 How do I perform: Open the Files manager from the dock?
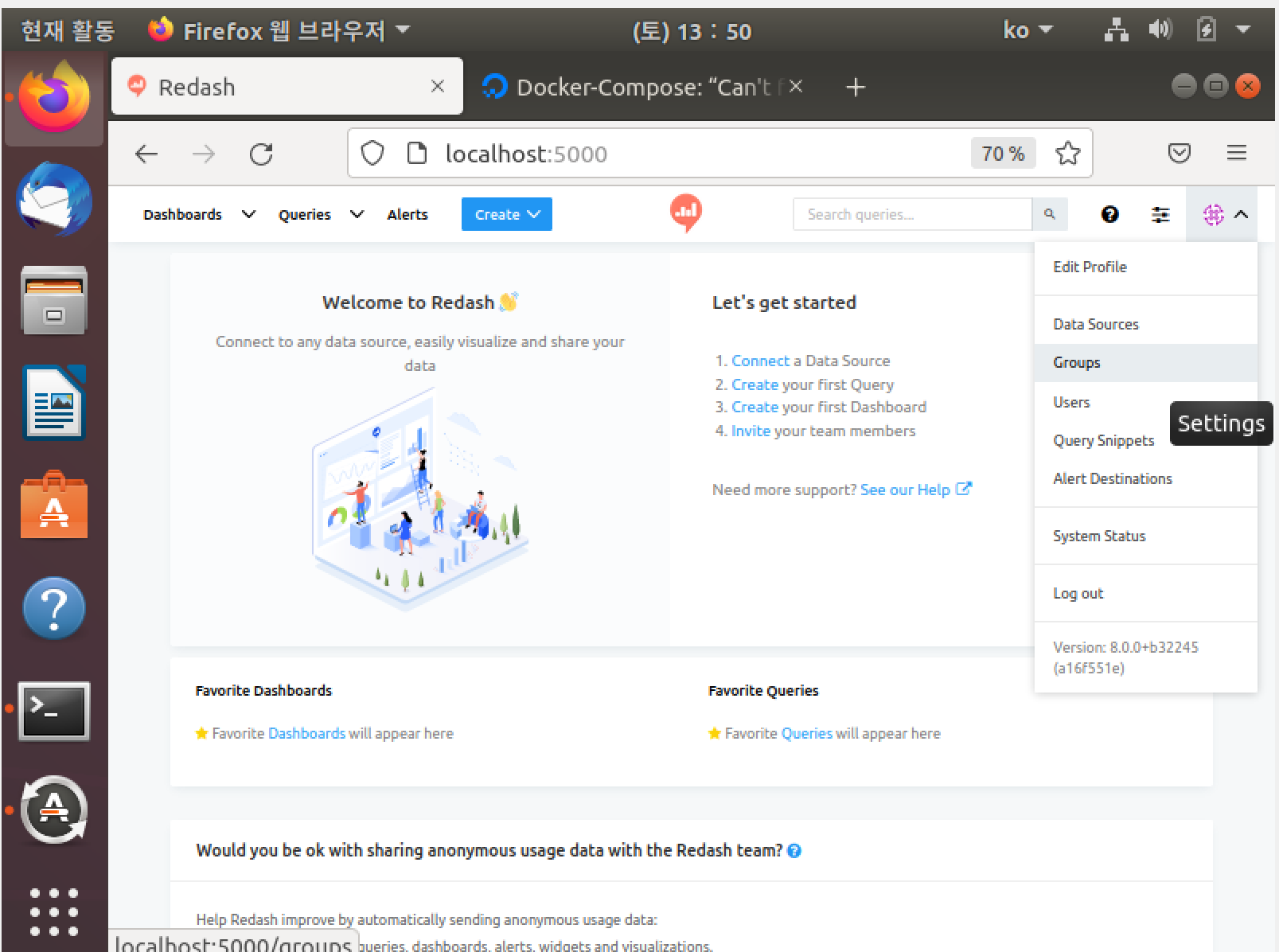pyautogui.click(x=54, y=301)
